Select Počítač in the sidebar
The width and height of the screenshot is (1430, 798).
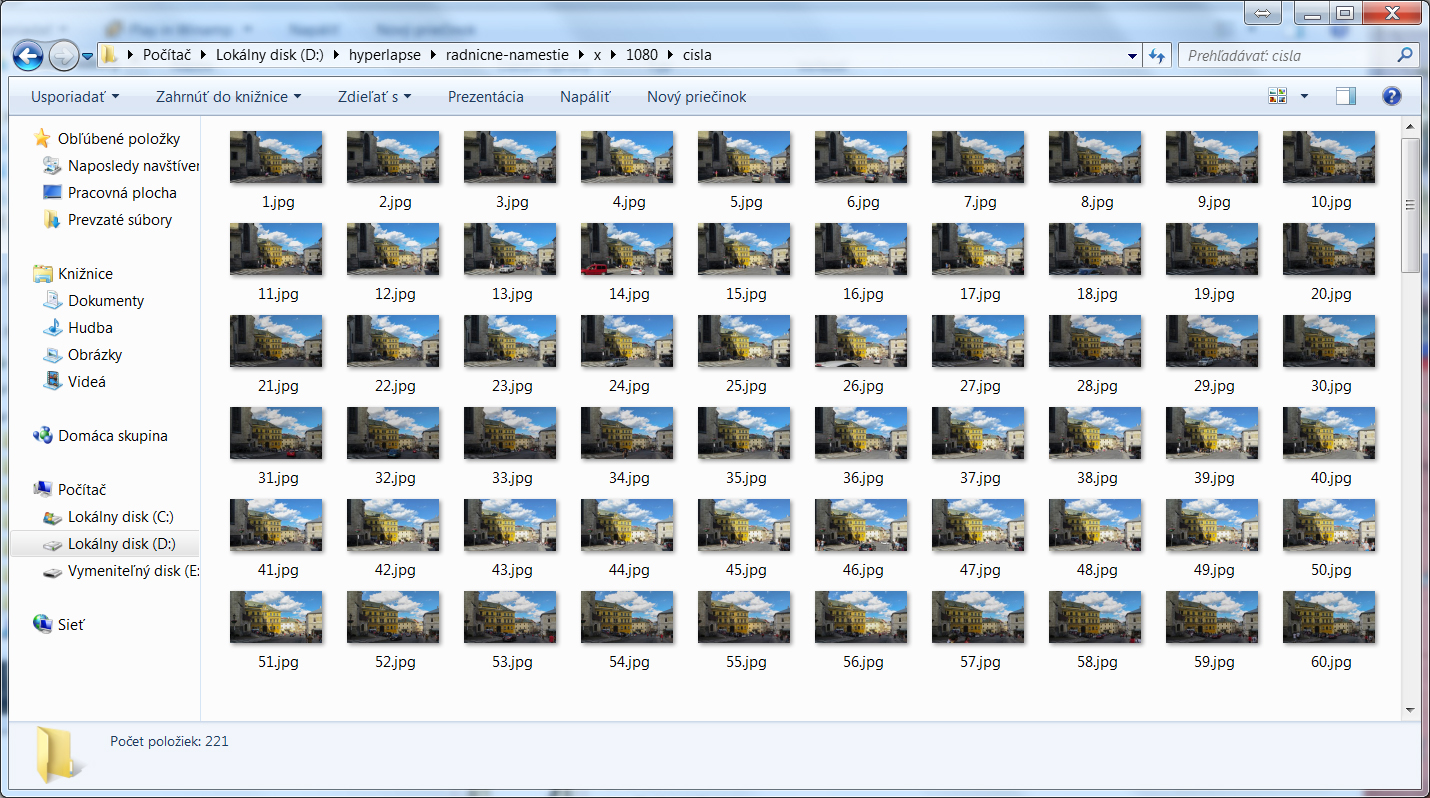point(70,490)
